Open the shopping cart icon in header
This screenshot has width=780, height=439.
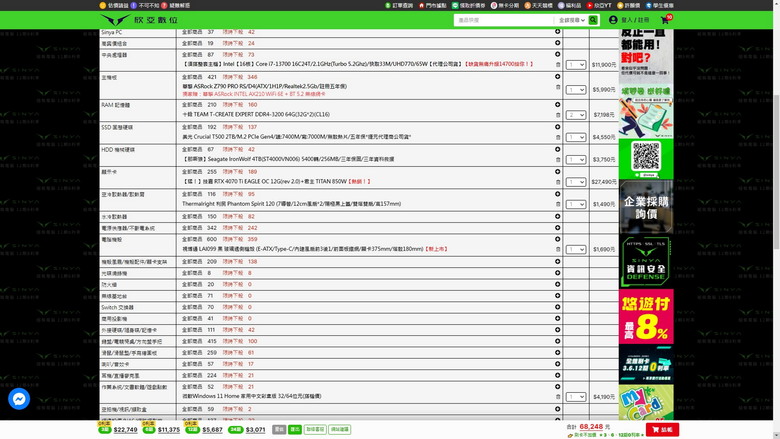click(665, 20)
